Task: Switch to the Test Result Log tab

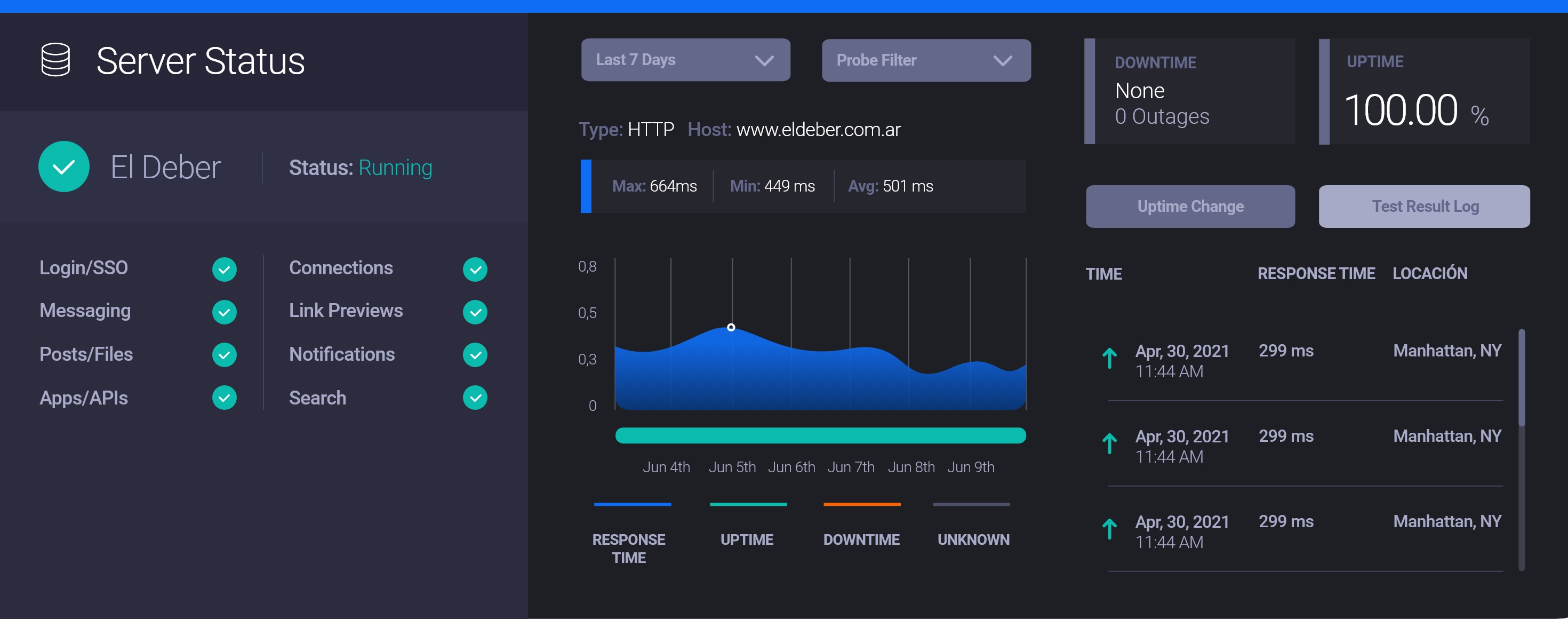Action: [x=1424, y=207]
